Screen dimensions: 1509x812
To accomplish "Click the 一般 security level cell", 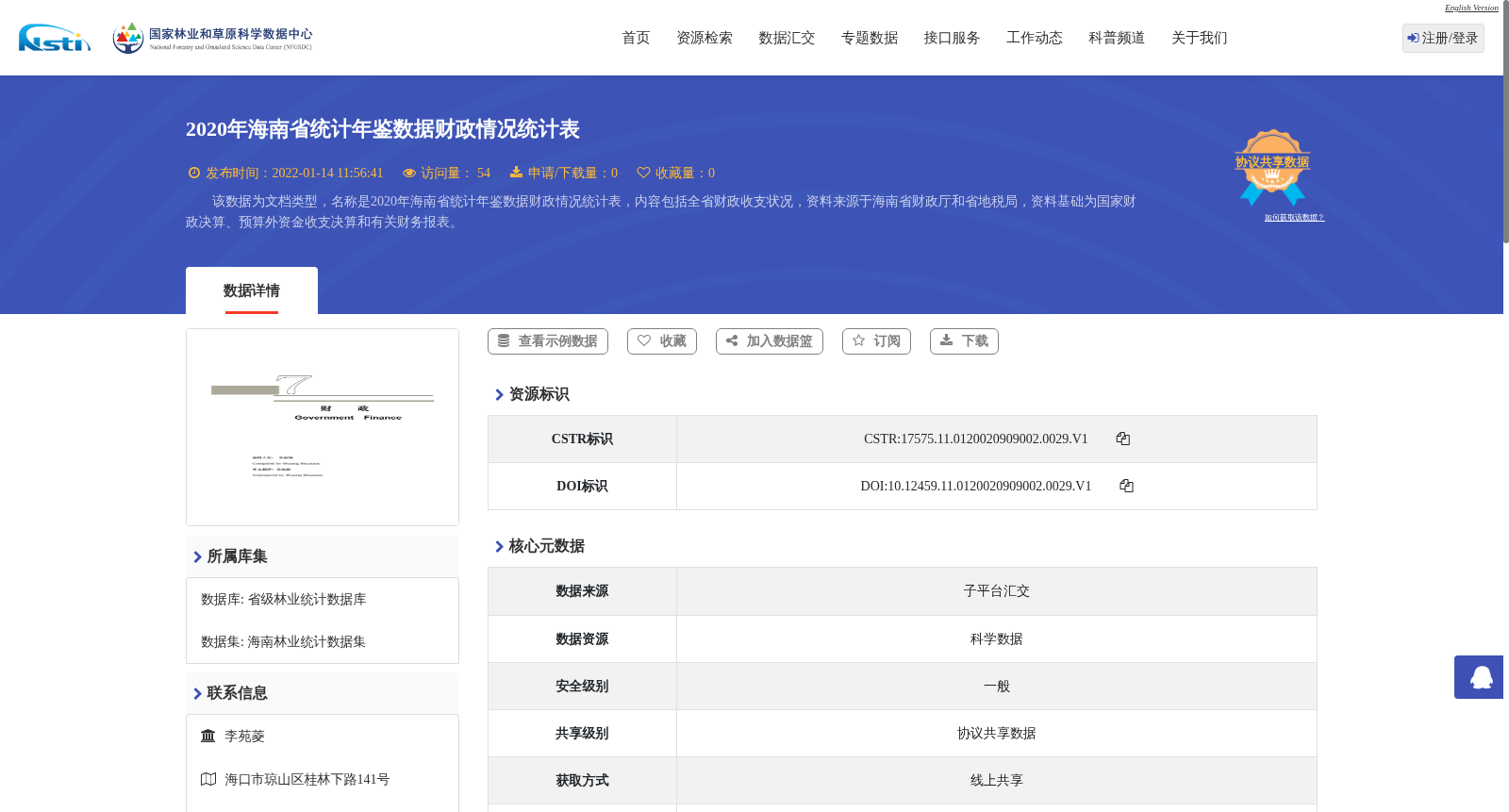I will point(997,686).
